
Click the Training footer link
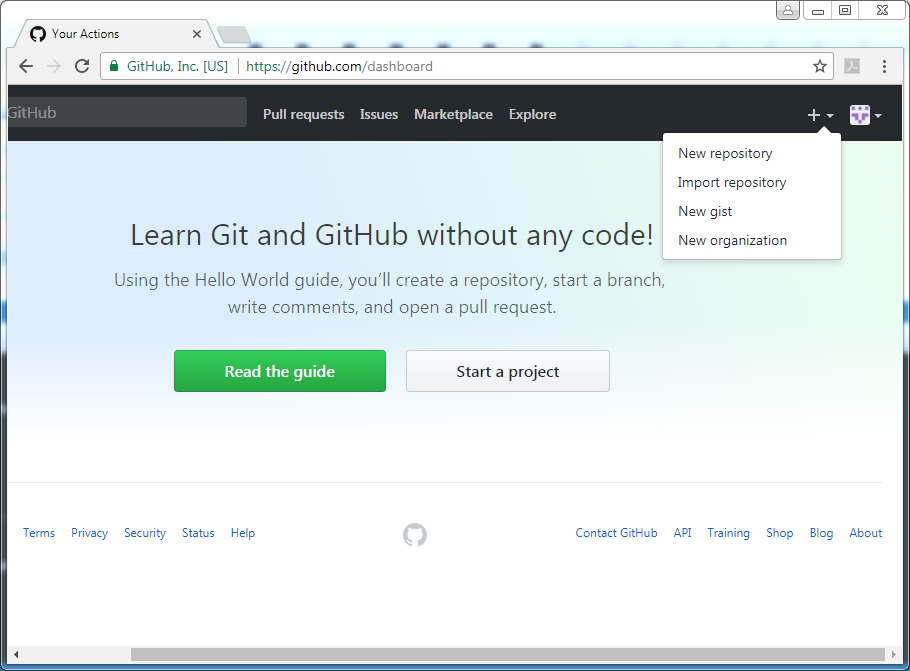pyautogui.click(x=728, y=533)
